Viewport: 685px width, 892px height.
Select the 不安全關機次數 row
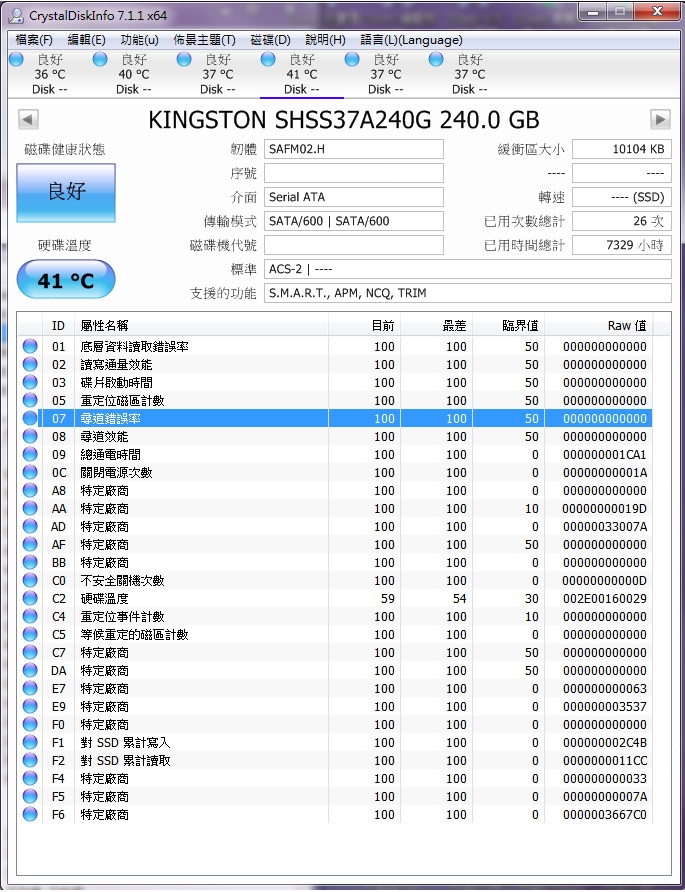coord(336,580)
